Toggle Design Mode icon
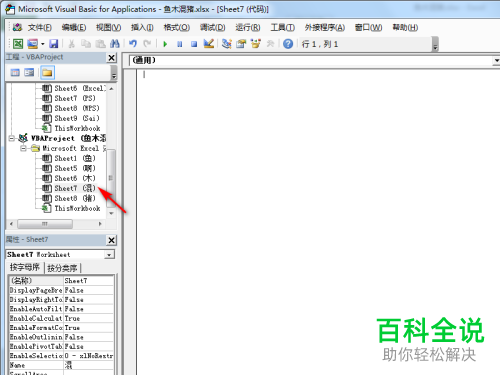 click(x=209, y=44)
